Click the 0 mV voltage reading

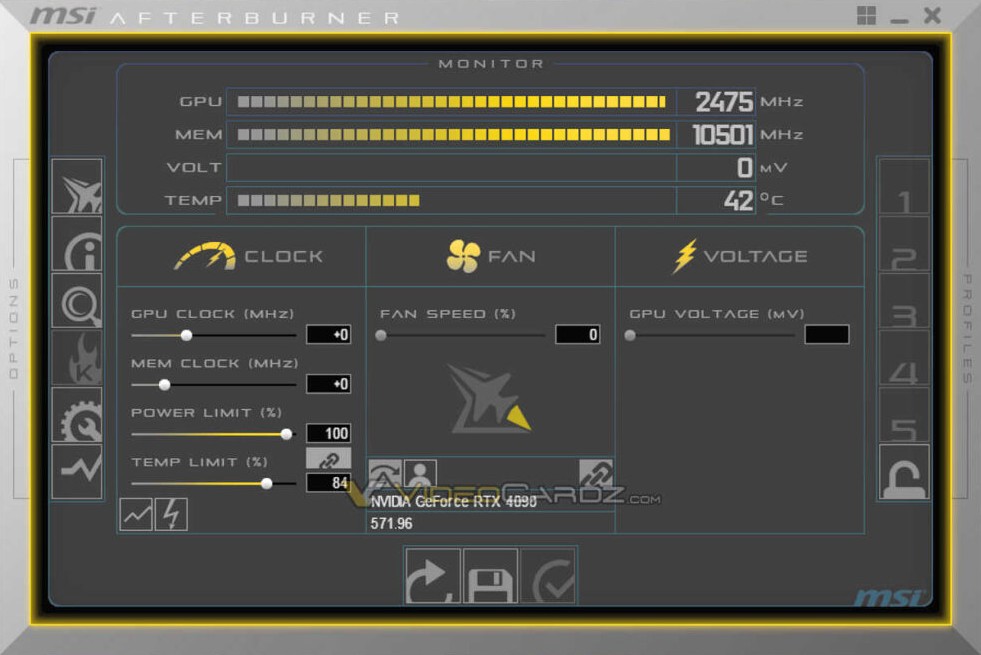(744, 168)
